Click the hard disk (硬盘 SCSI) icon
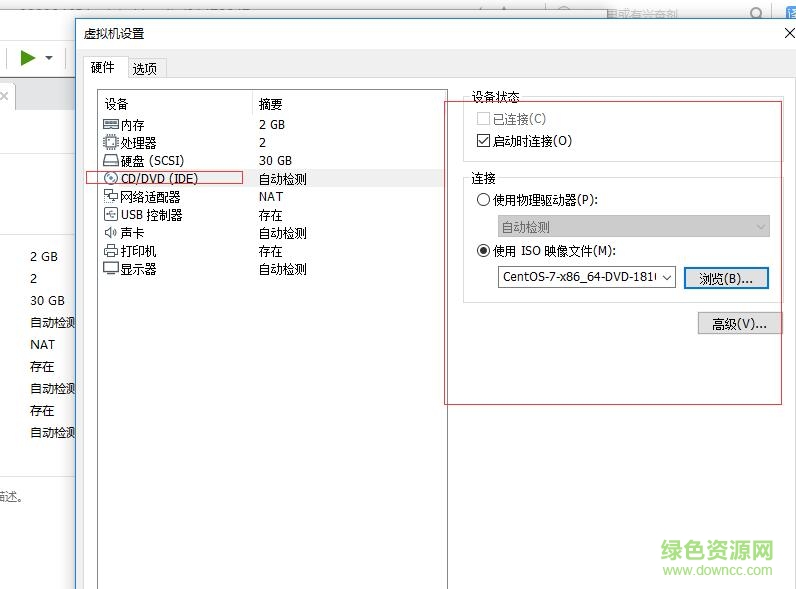This screenshot has height=589, width=796. pyautogui.click(x=110, y=161)
